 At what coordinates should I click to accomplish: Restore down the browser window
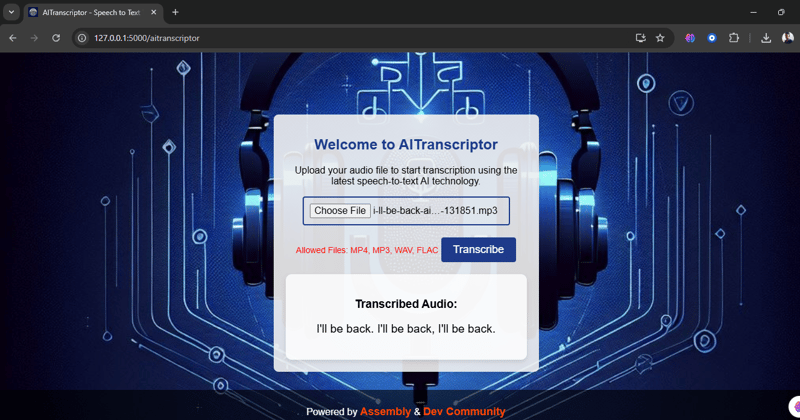click(x=781, y=12)
